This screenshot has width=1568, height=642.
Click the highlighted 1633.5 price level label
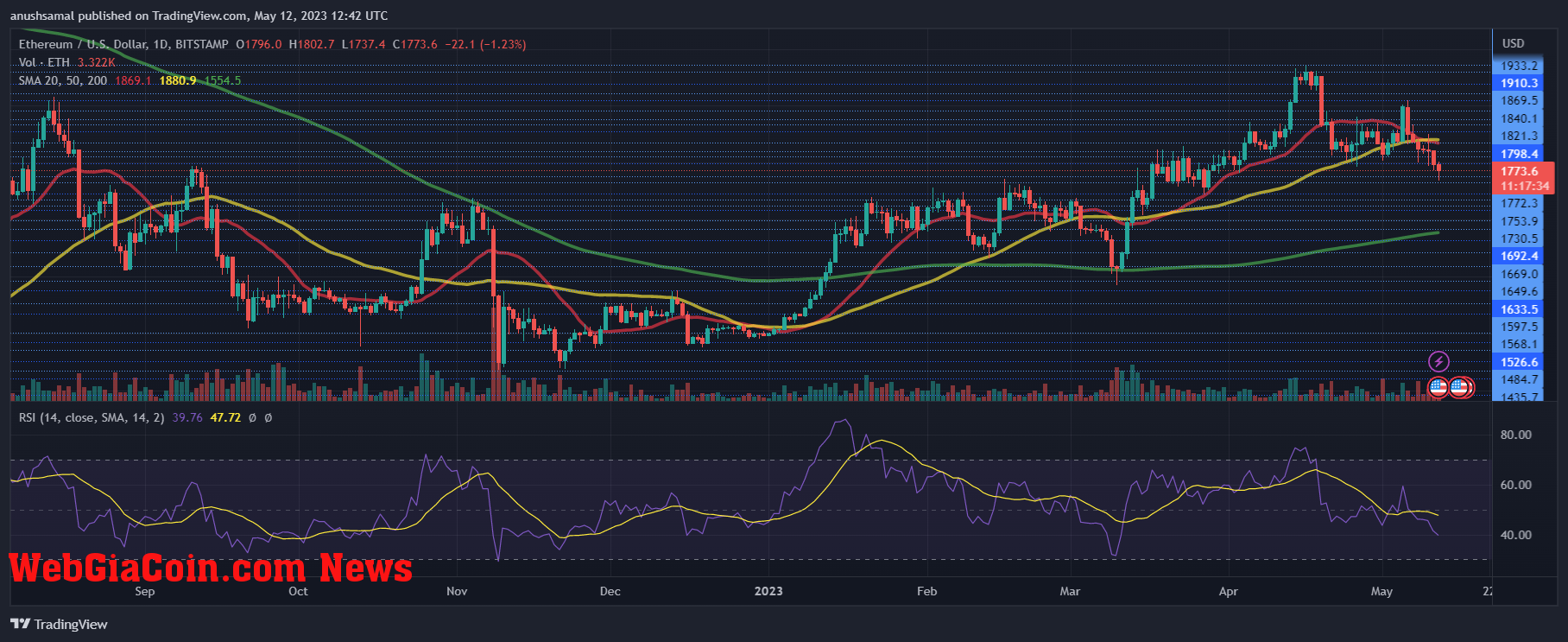click(x=1520, y=309)
